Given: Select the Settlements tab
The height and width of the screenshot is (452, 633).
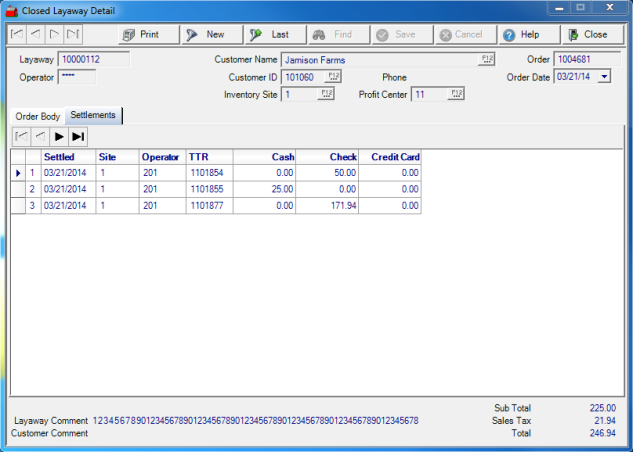Looking at the screenshot, I should 93,115.
